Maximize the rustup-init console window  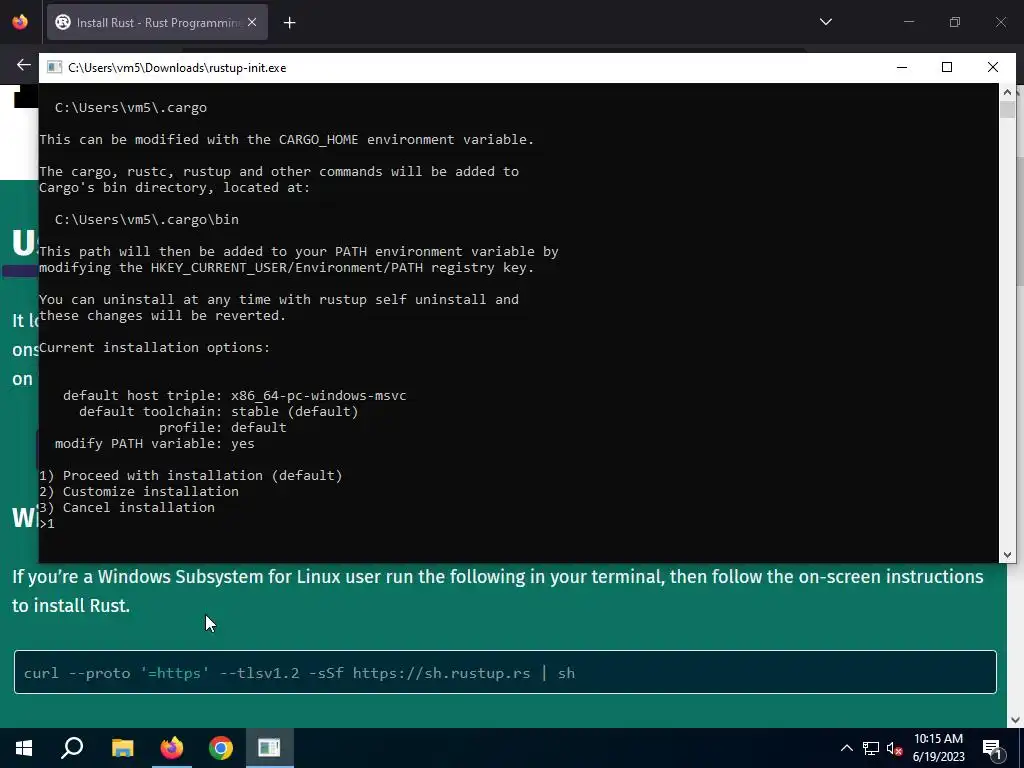pos(946,67)
